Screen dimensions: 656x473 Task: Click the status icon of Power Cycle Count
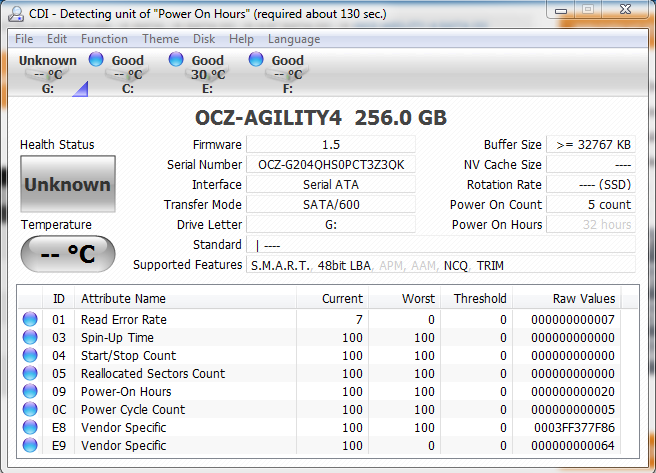point(30,410)
